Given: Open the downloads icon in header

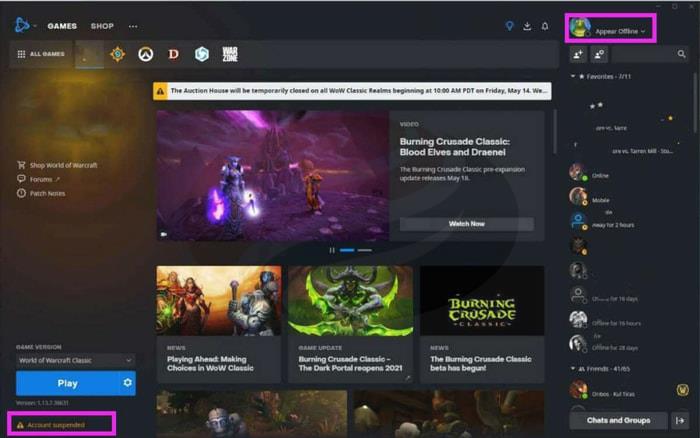Looking at the screenshot, I should click(x=527, y=26).
